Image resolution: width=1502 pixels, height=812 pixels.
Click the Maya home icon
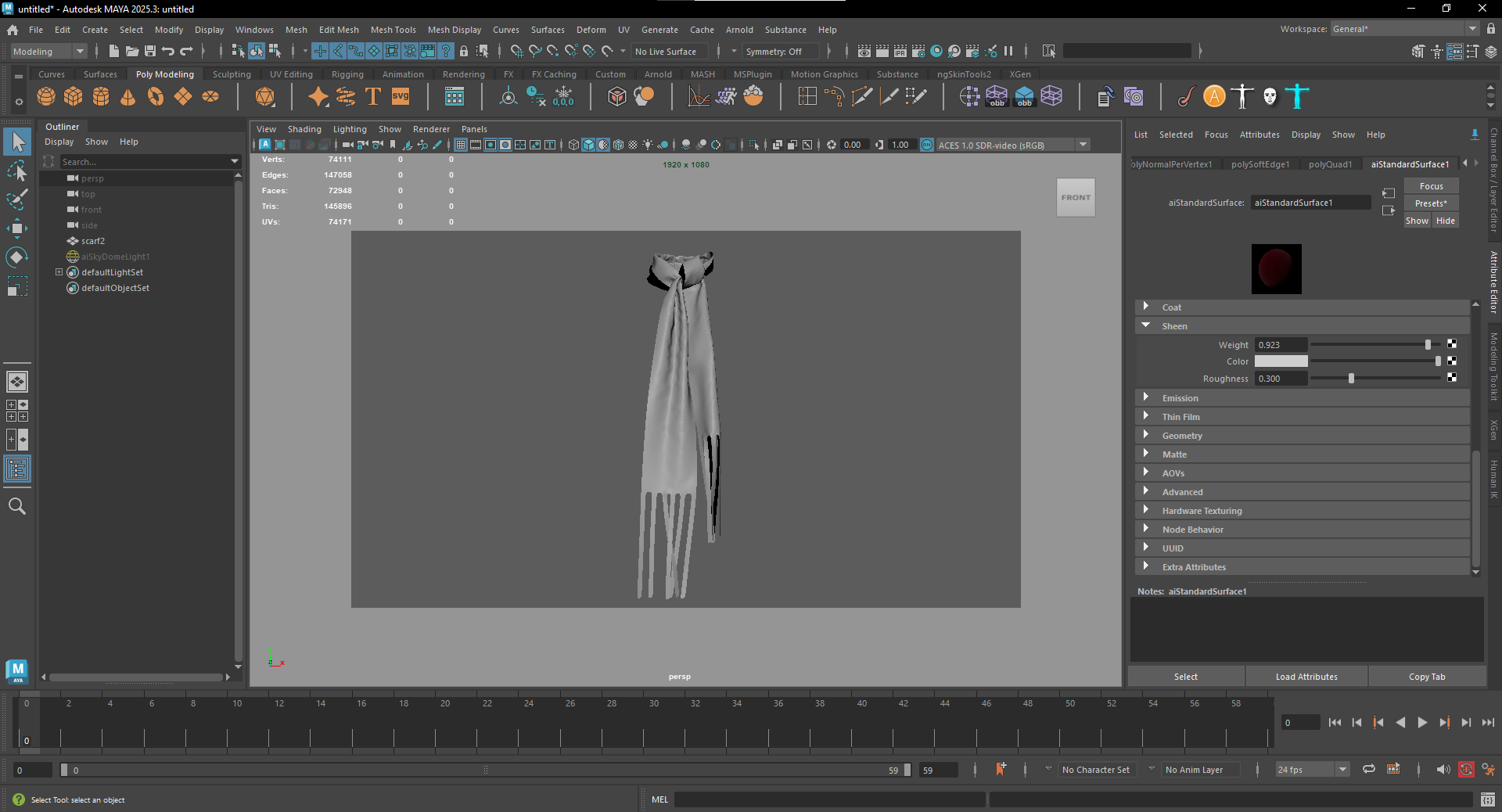pyautogui.click(x=13, y=30)
